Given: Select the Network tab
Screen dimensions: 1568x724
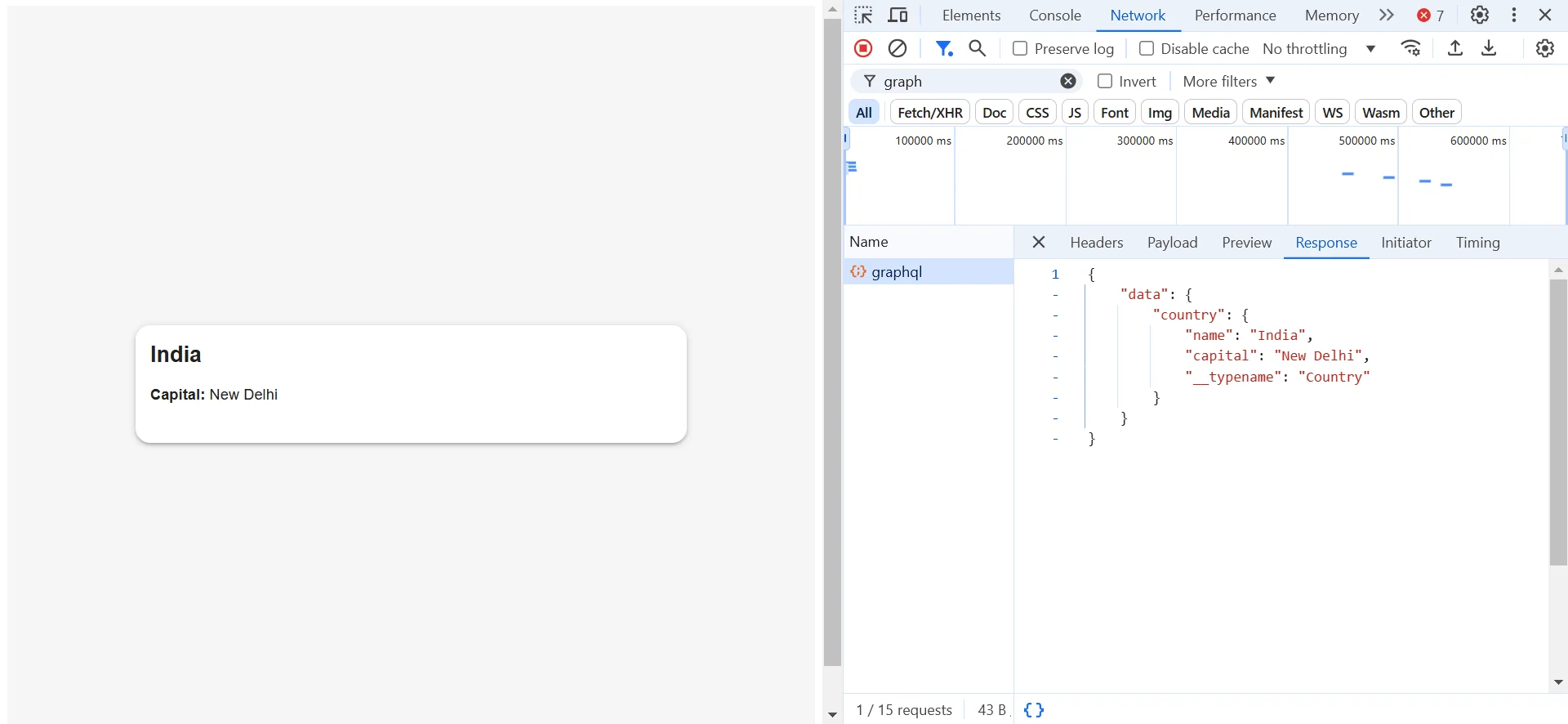Looking at the screenshot, I should 1138,16.
